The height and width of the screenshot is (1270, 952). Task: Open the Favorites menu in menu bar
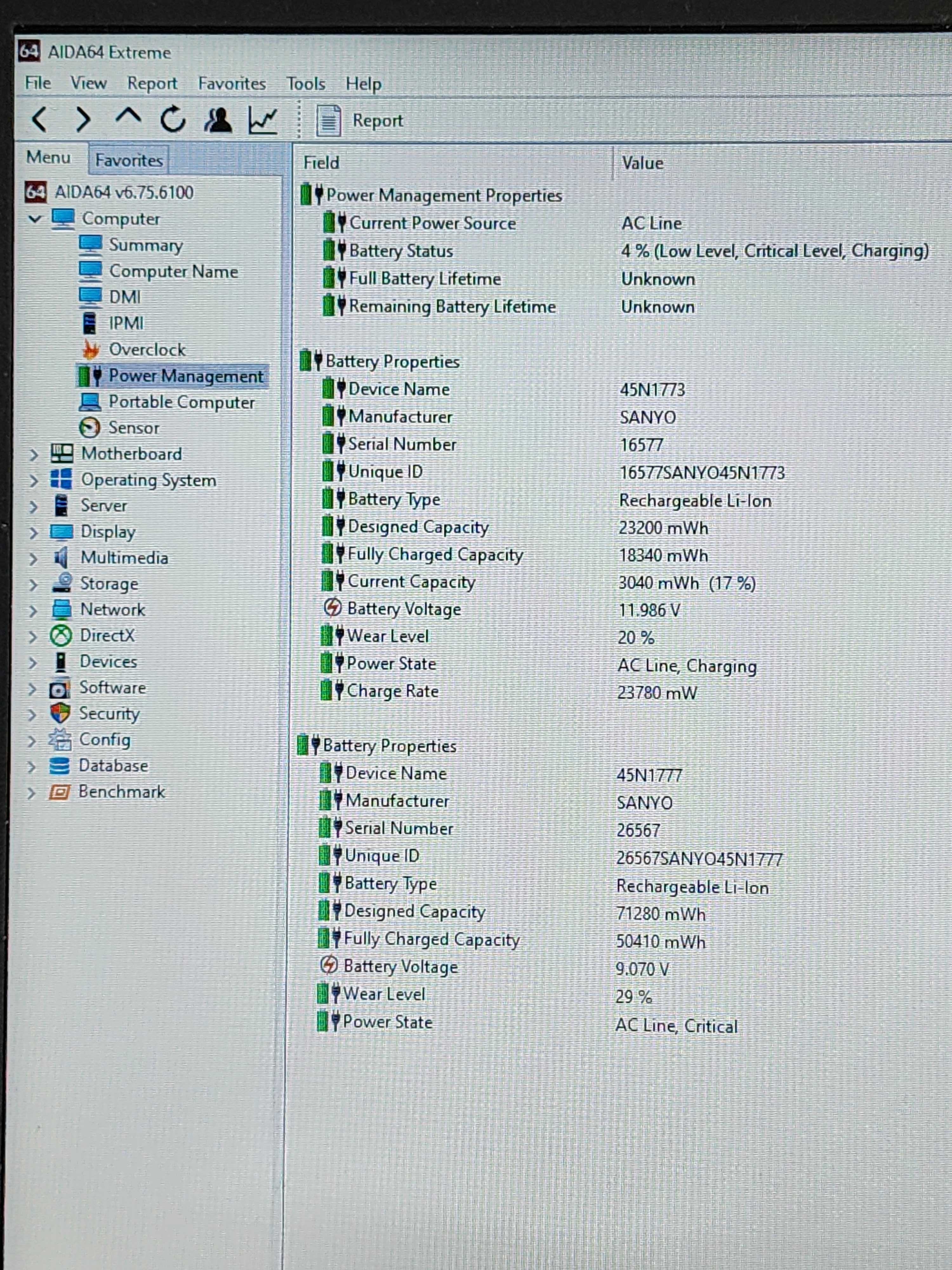232,84
